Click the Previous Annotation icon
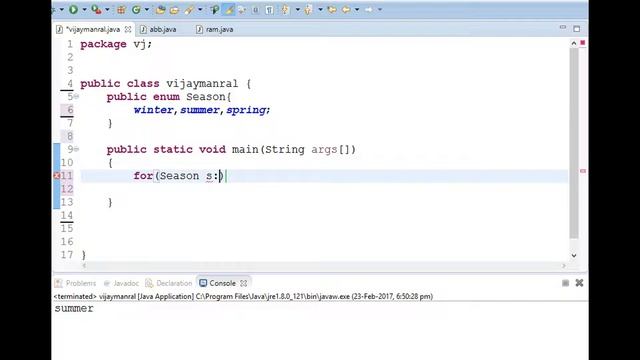Viewport: 640px width, 360px height. point(308,9)
